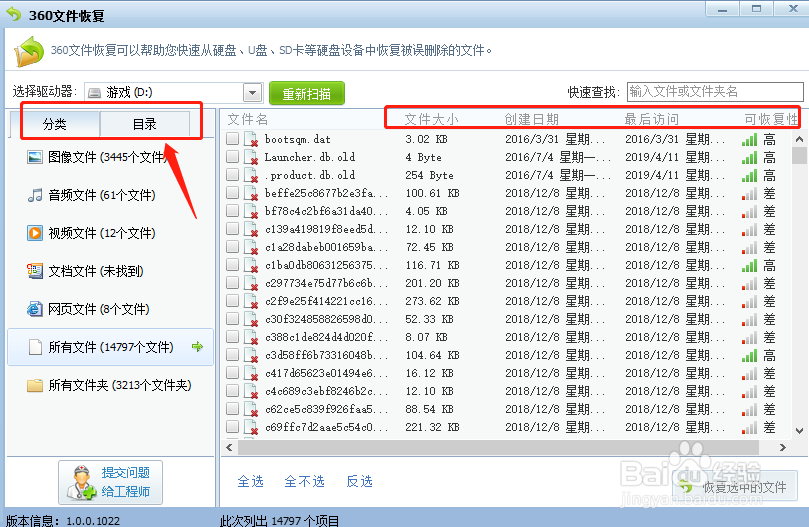Click the web page files globe icon
809x527 pixels.
pos(35,309)
